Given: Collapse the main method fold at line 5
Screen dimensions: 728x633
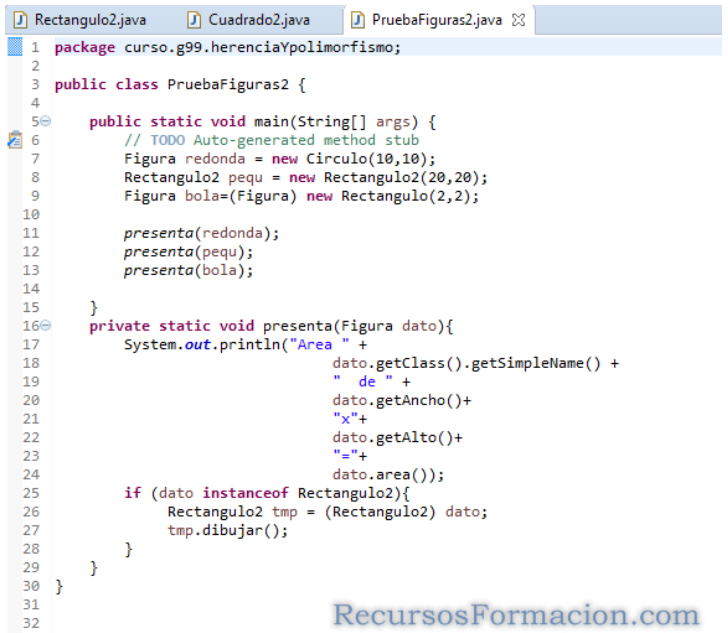Looking at the screenshot, I should click(x=45, y=122).
